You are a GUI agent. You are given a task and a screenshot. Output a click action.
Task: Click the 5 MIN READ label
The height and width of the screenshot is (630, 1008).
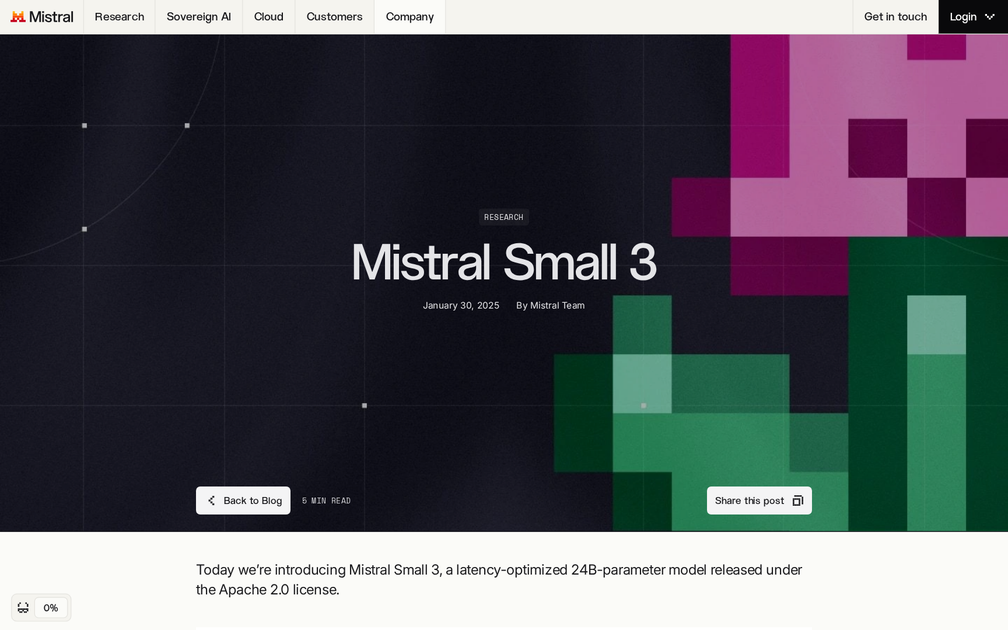point(326,501)
